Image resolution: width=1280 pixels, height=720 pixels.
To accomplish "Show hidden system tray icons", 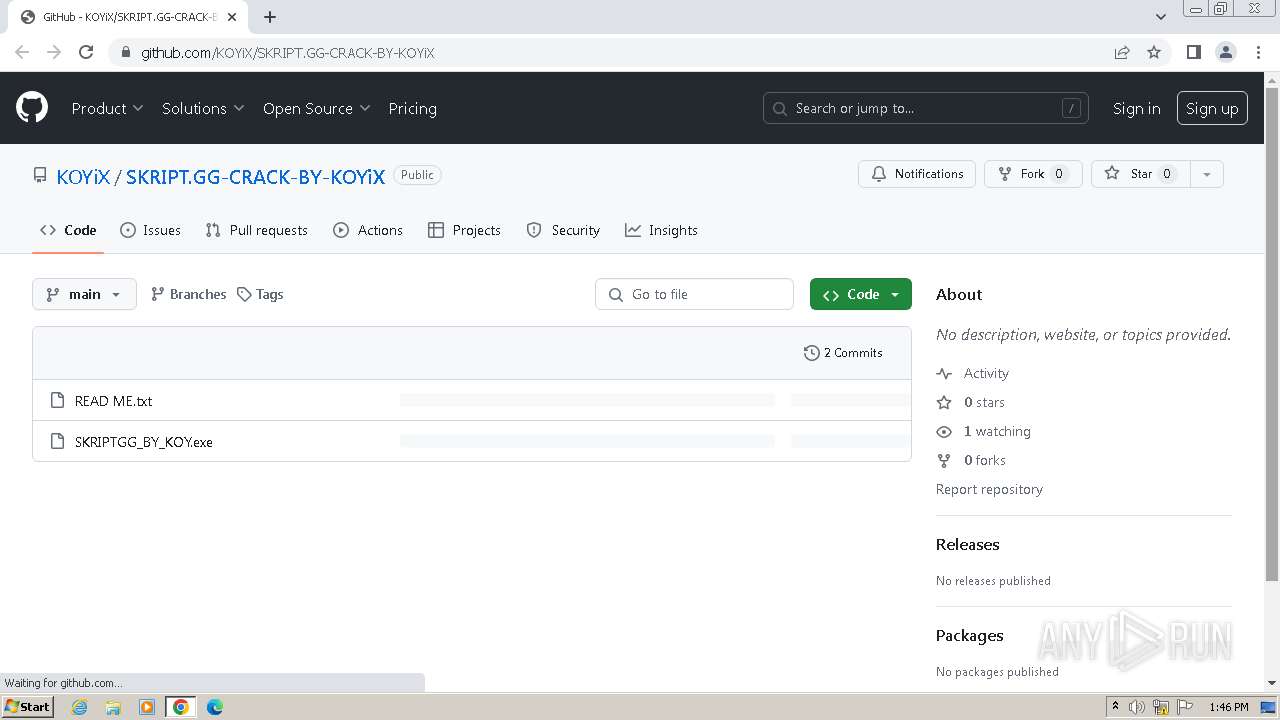I will click(1115, 706).
